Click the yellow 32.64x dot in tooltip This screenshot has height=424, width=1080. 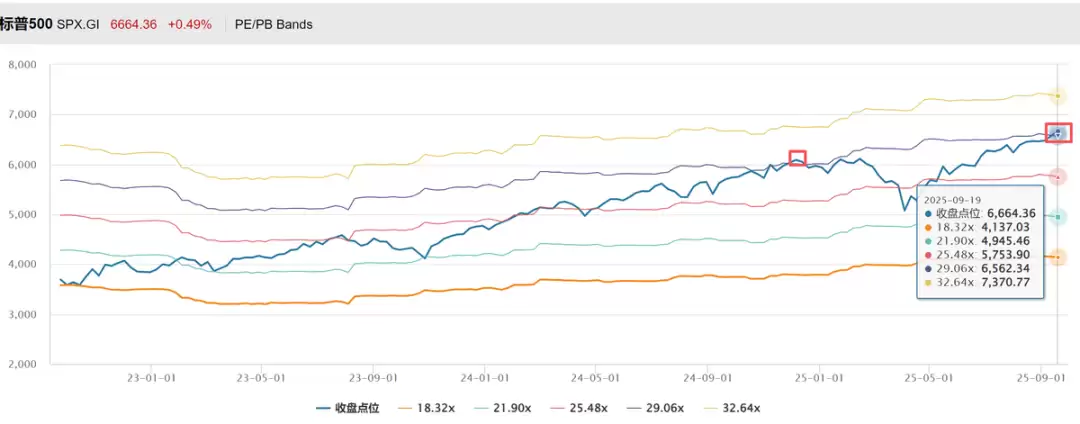point(929,283)
